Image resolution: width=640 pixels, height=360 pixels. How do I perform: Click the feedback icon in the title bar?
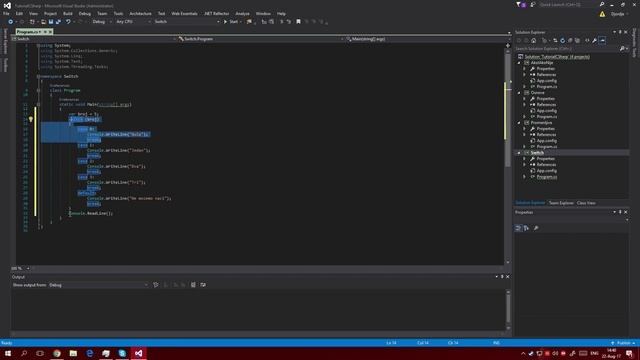[x=533, y=4]
